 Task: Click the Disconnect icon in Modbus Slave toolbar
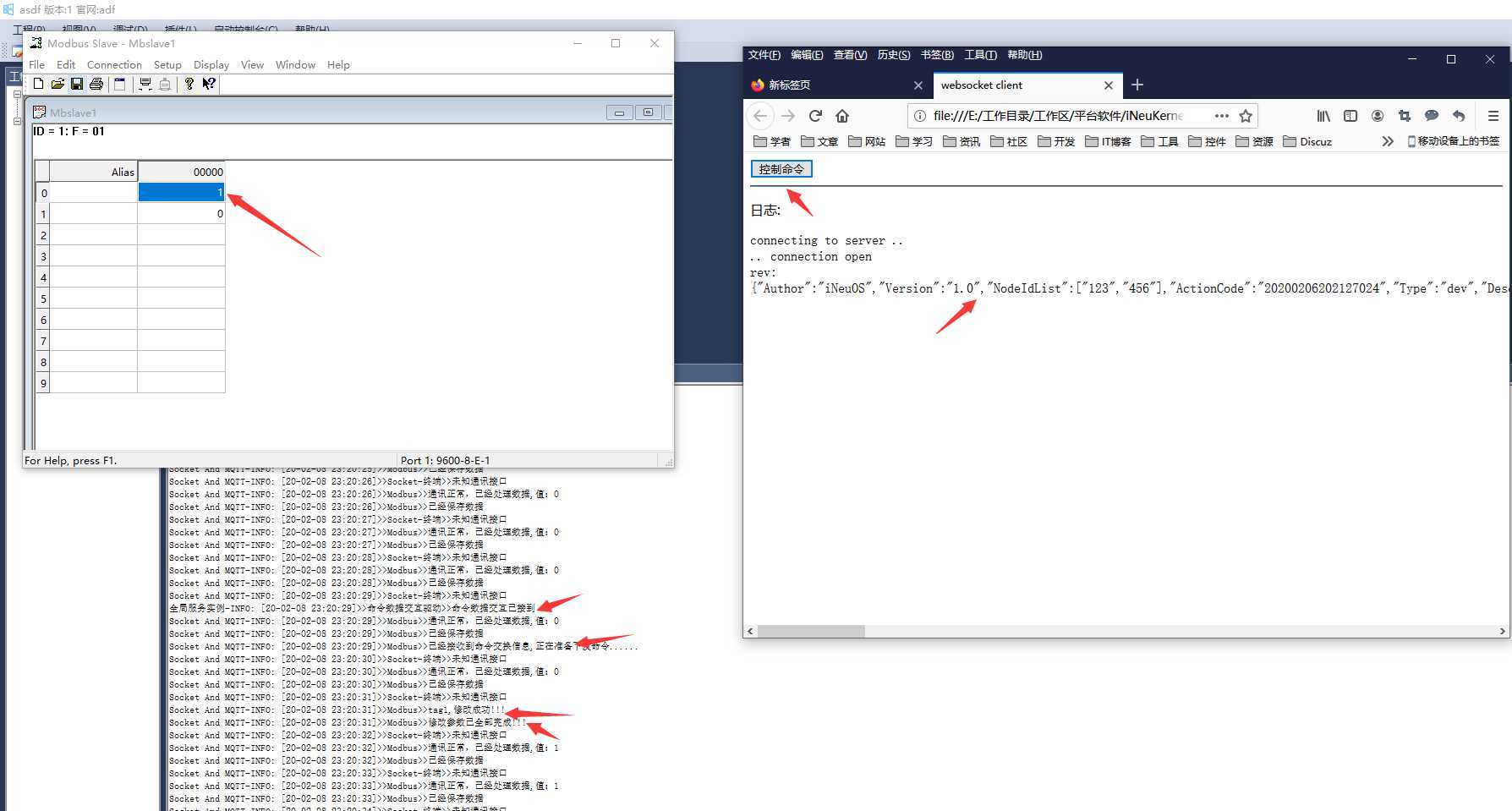(164, 84)
